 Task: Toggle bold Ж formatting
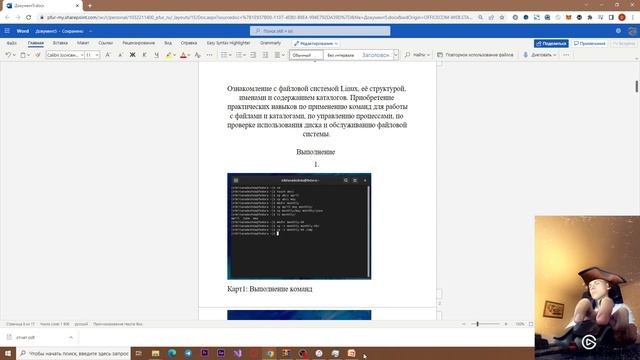[132, 55]
